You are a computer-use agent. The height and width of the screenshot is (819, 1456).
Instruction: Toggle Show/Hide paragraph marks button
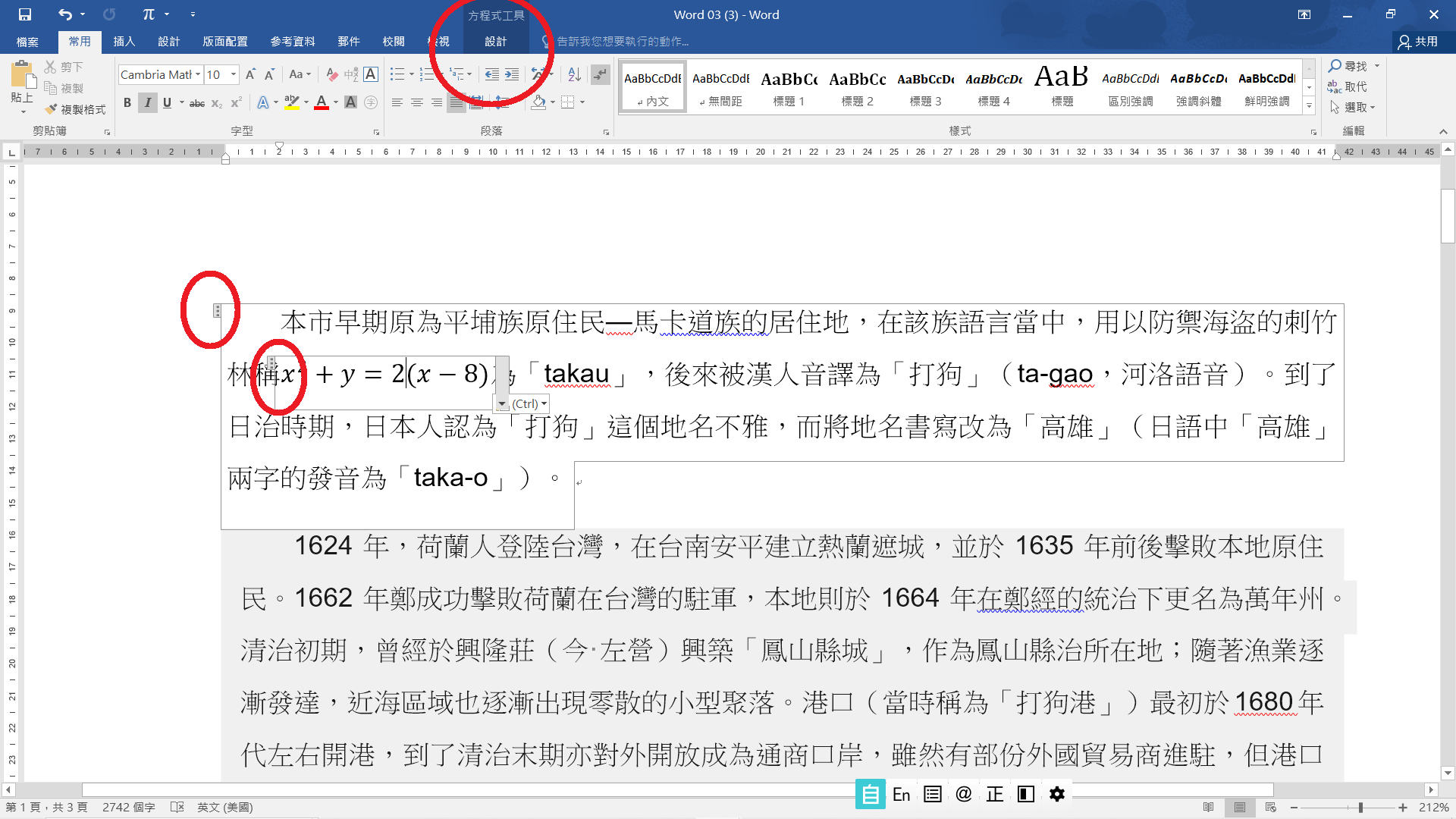tap(600, 74)
